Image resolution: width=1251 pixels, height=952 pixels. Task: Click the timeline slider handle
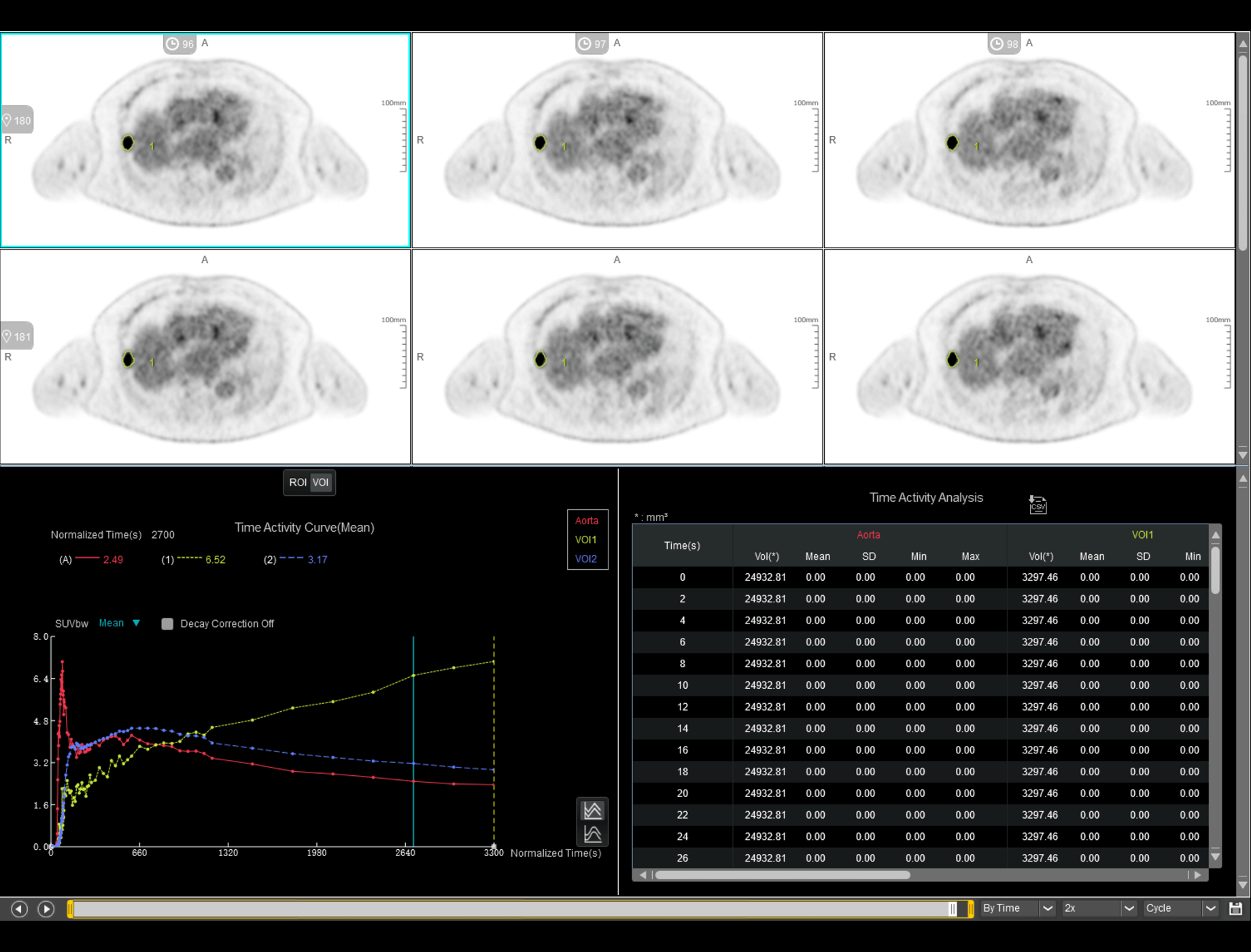coord(955,908)
